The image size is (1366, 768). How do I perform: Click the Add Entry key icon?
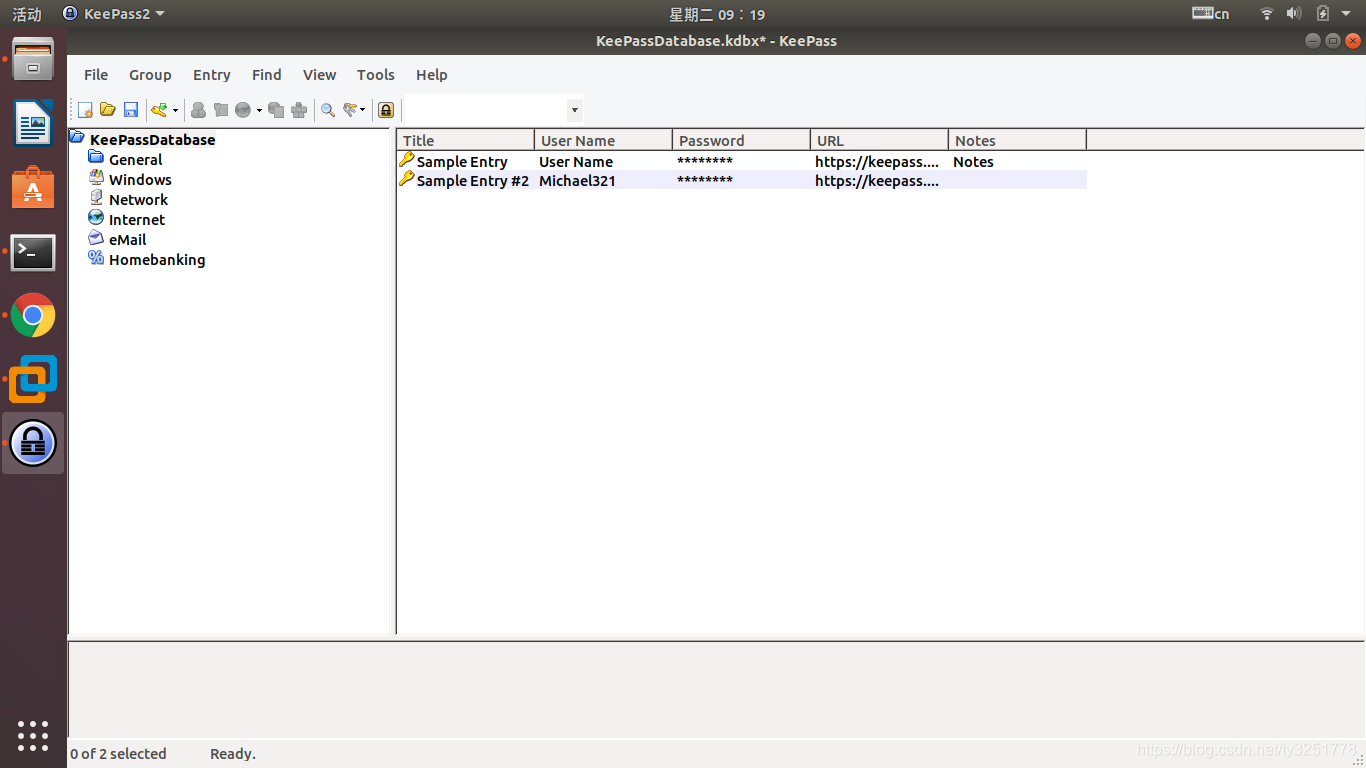159,110
